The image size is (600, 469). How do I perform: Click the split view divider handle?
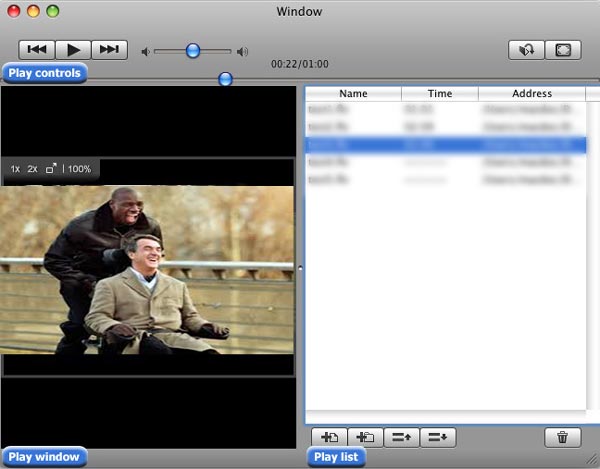coord(300,268)
